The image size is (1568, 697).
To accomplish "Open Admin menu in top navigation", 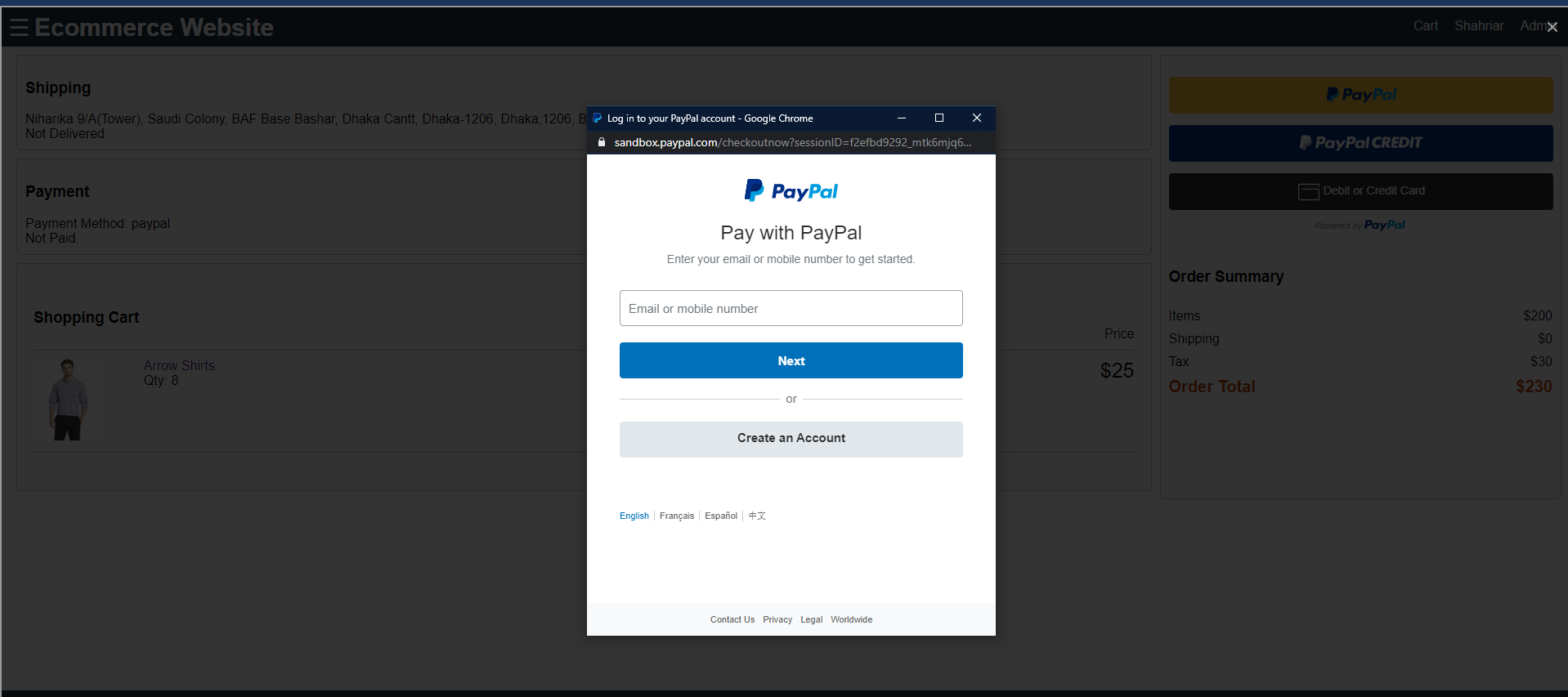I will coord(1534,26).
